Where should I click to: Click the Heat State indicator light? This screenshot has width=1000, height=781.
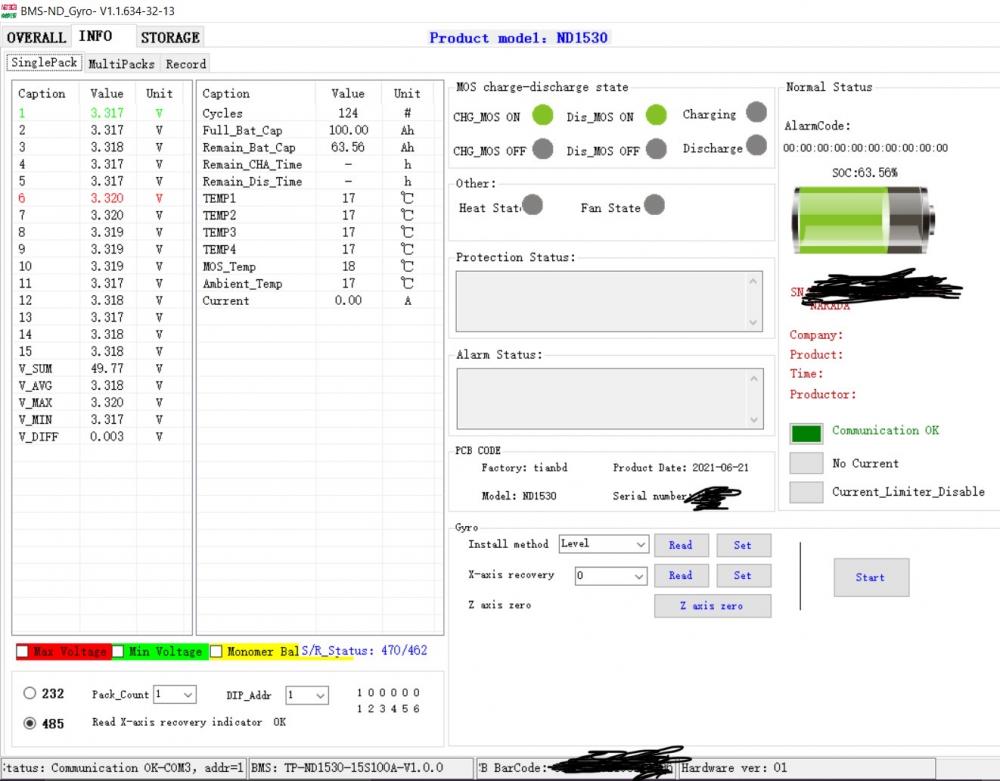533,205
